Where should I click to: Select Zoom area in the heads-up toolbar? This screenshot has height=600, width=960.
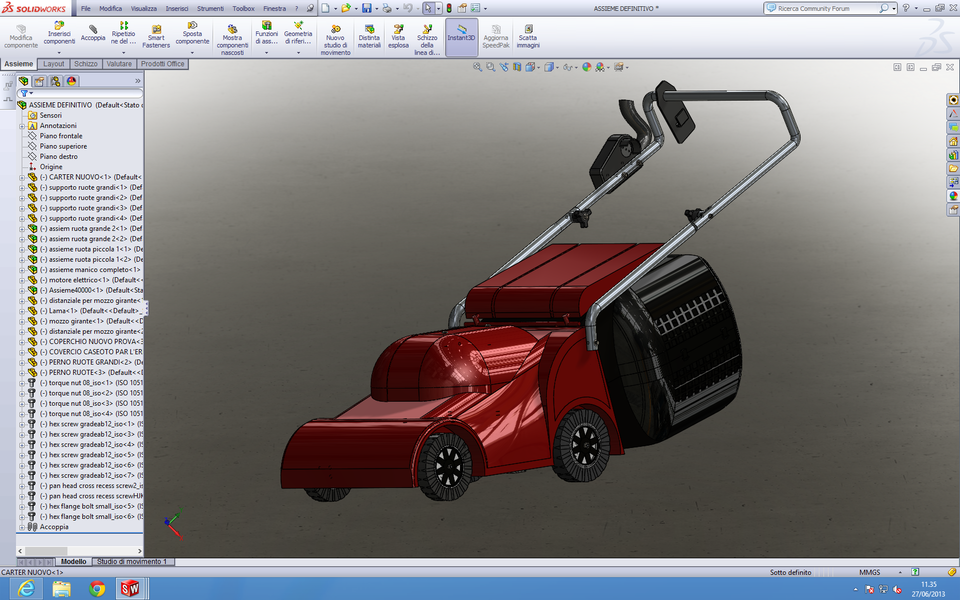[490, 67]
